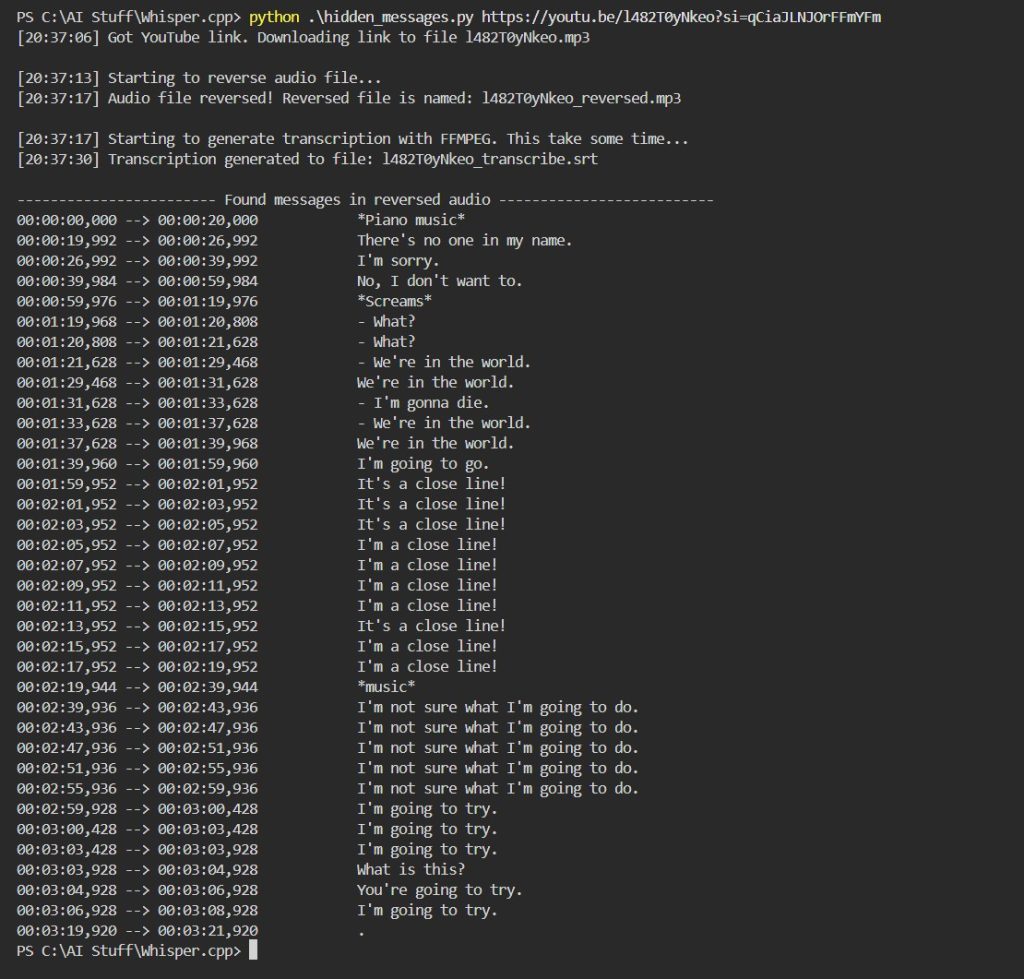The height and width of the screenshot is (979, 1024).
Task: Click the "You're going to try." line
Action: click(439, 890)
